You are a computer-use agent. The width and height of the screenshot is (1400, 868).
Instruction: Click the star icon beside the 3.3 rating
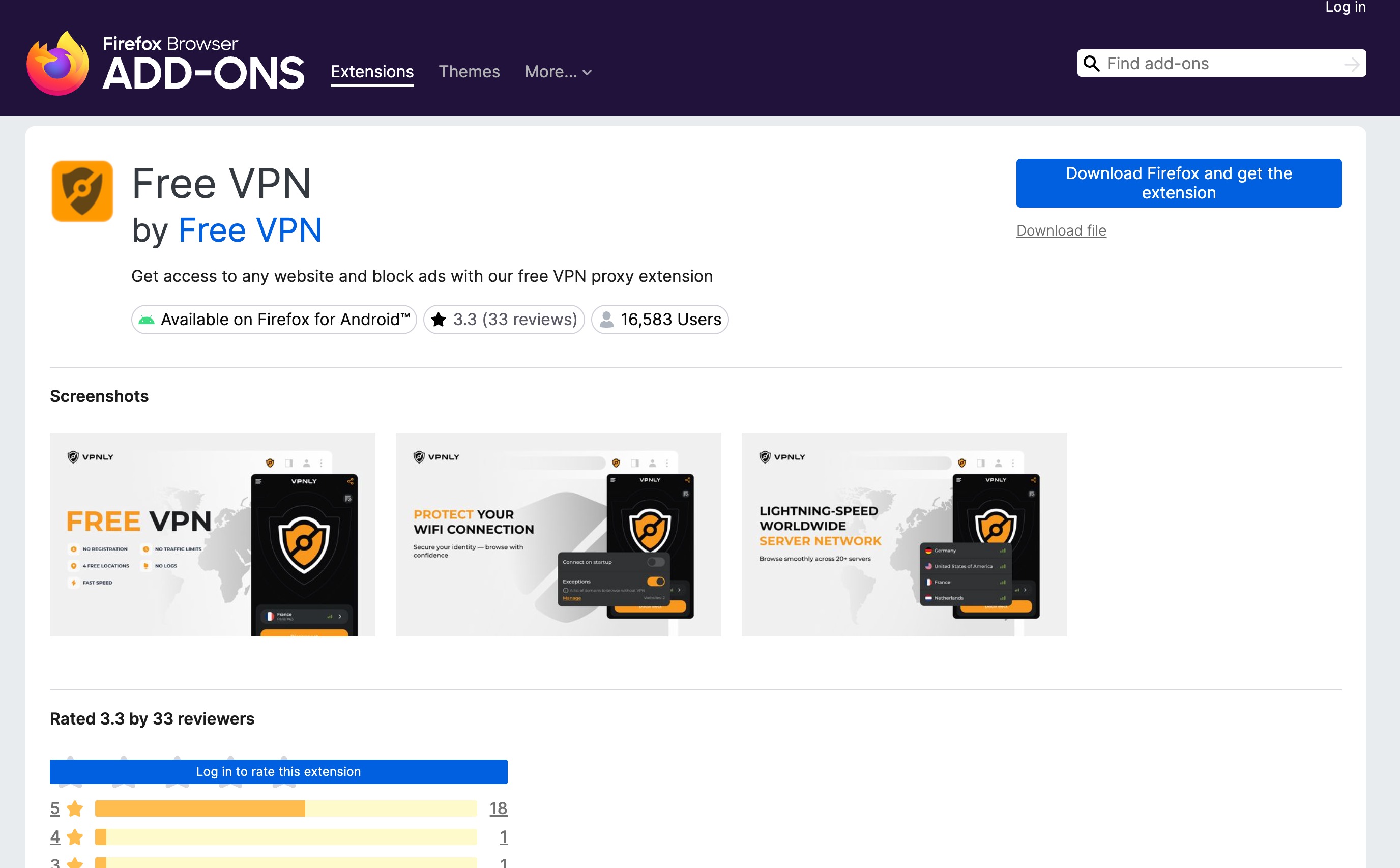pos(440,319)
